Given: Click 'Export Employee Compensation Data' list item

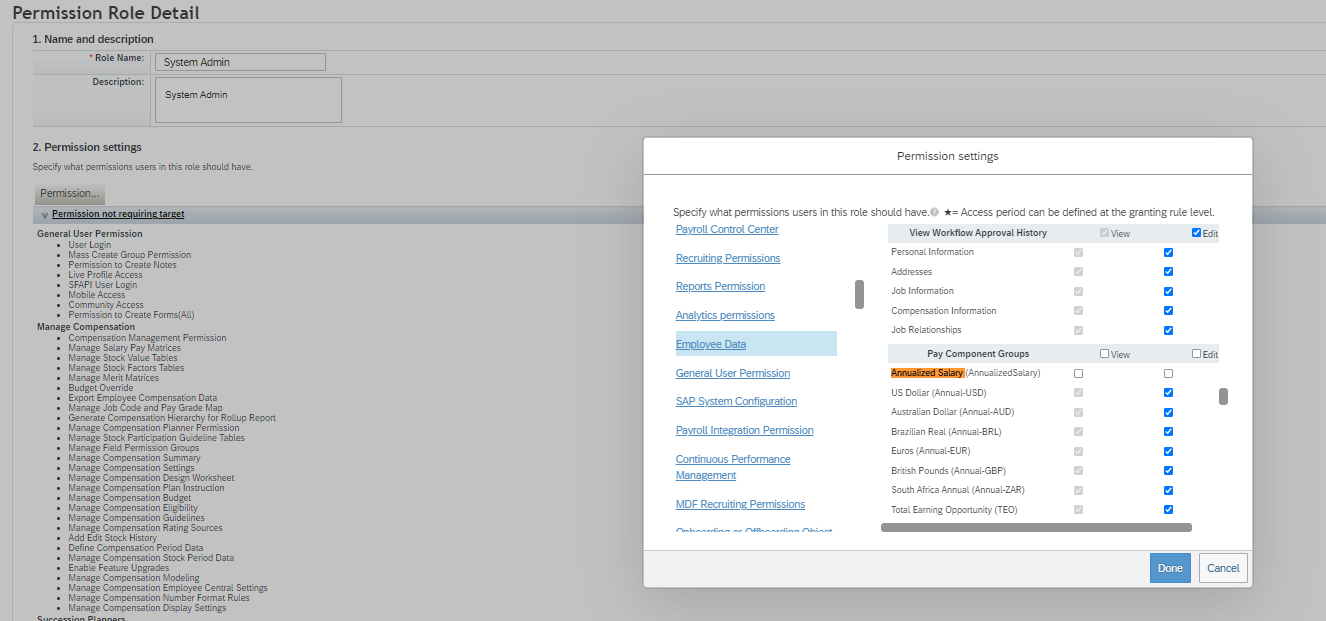Looking at the screenshot, I should coord(143,398).
